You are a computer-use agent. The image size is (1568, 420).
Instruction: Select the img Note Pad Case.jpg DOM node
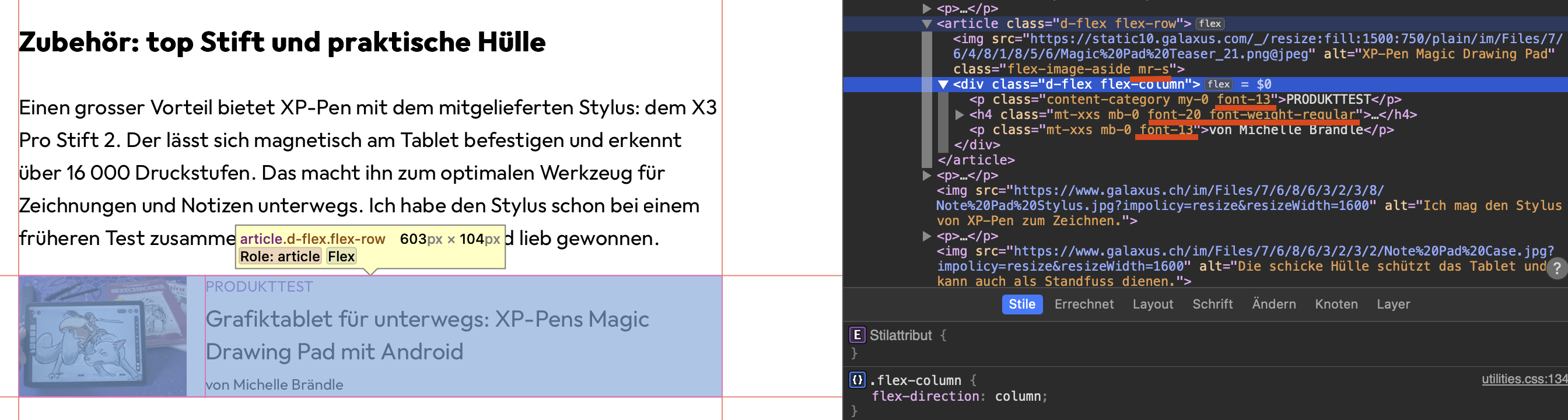click(1247, 267)
